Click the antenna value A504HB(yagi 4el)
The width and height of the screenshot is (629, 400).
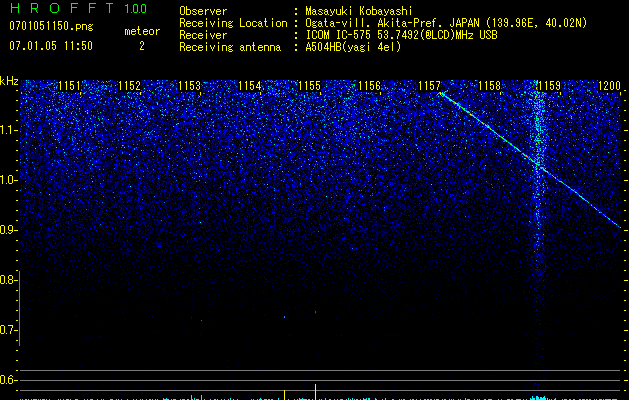pos(353,47)
